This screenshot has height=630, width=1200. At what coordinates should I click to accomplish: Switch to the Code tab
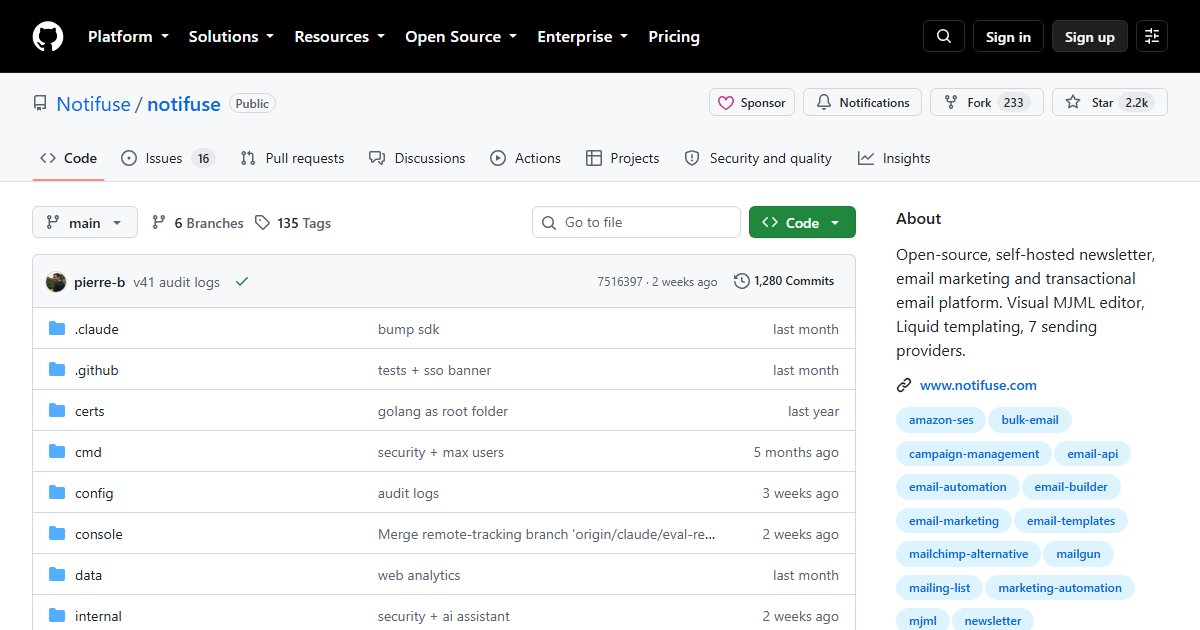[x=68, y=158]
